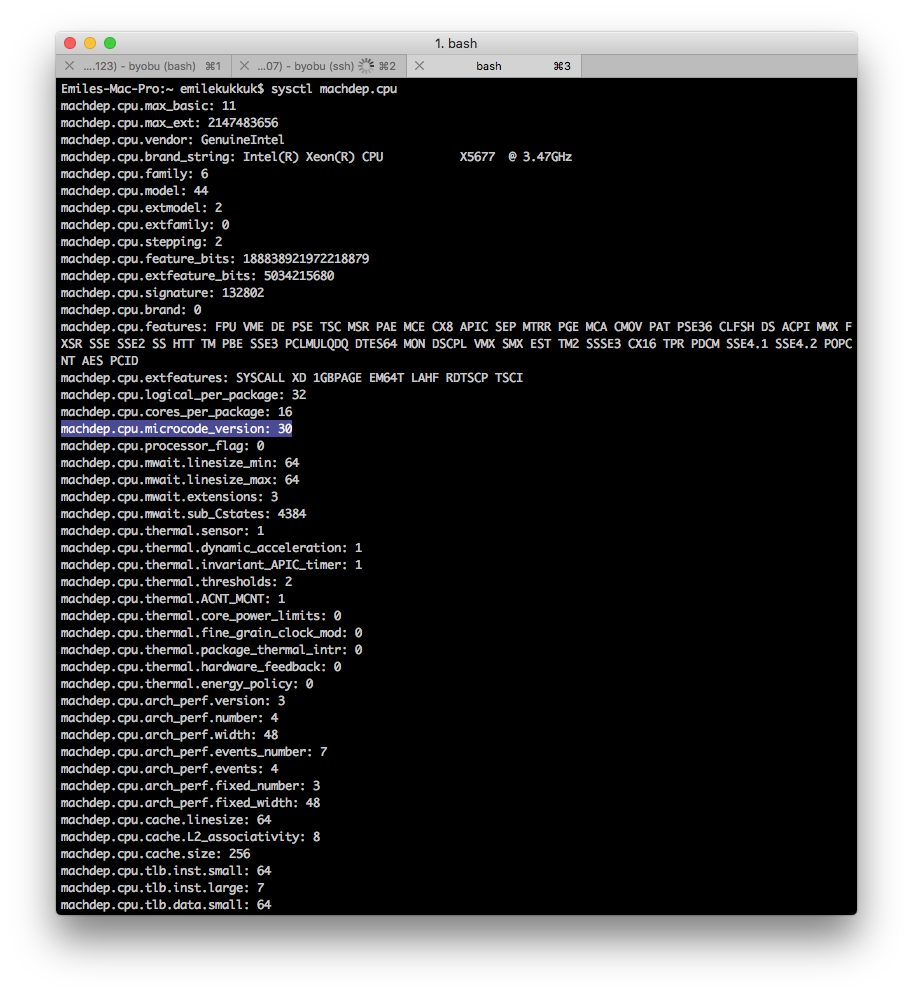The image size is (913, 995).
Task: Click the cache.L2_associativity: 8 line
Action: [x=190, y=837]
